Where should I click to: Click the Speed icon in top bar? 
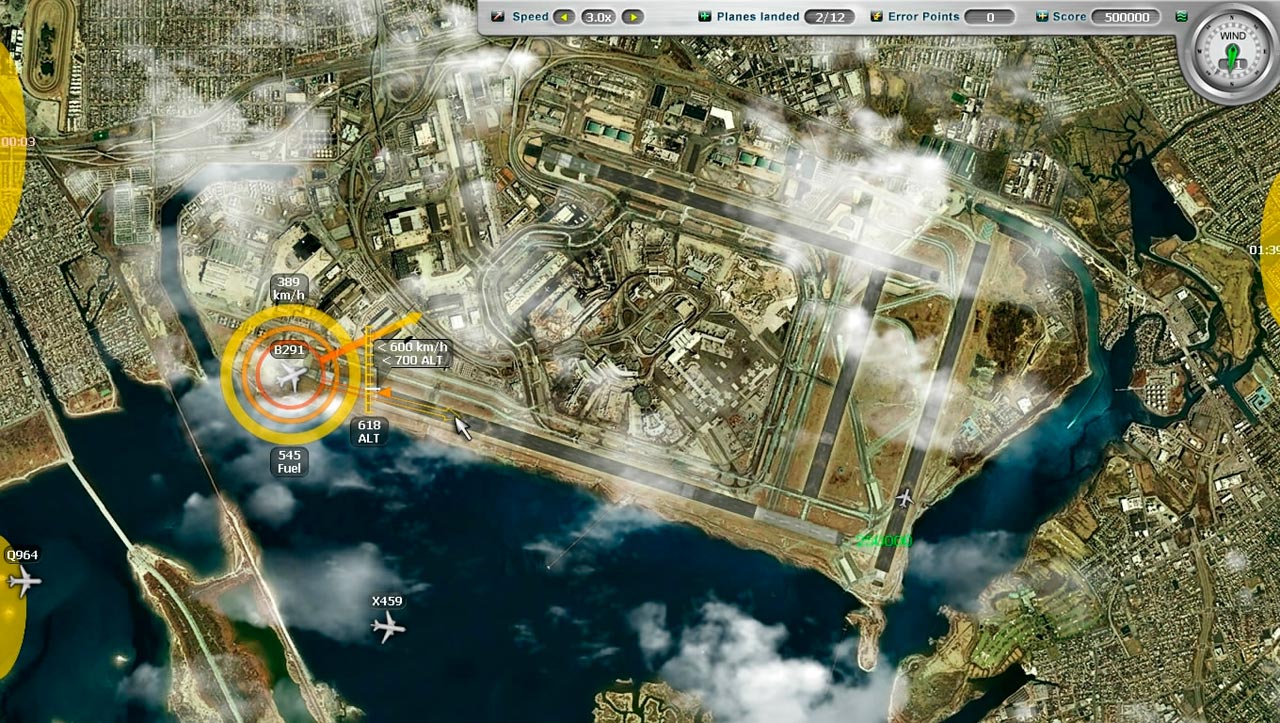click(498, 17)
